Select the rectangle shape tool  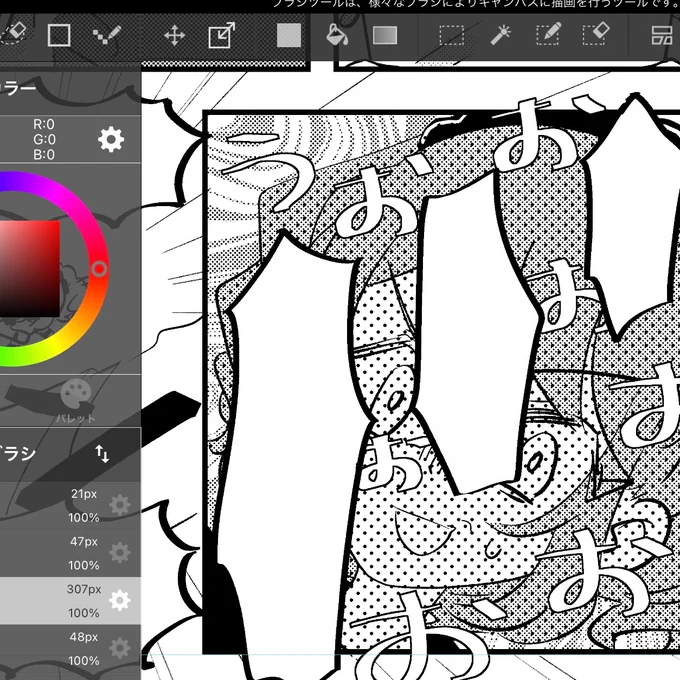59,35
